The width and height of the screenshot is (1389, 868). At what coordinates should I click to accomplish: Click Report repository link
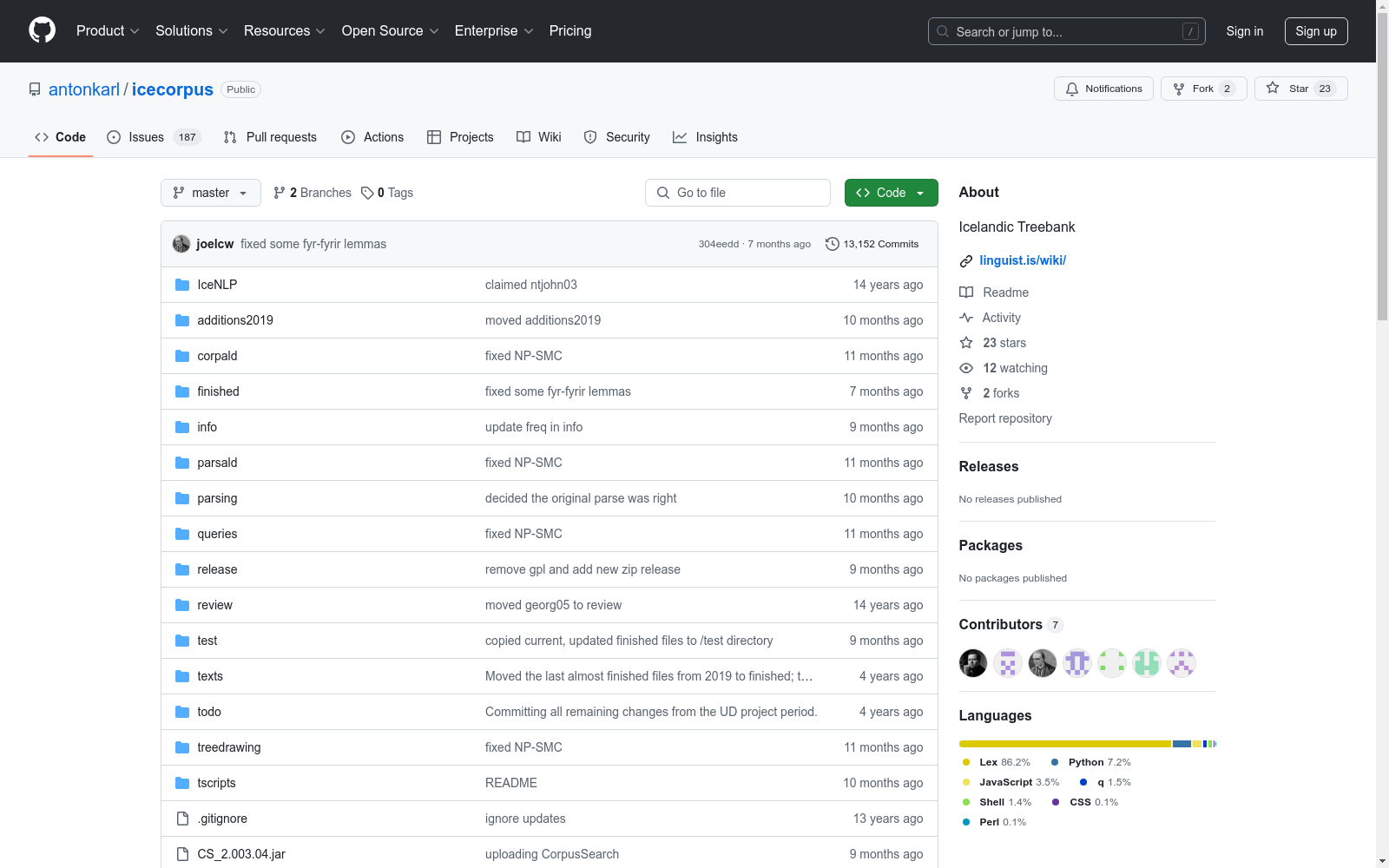click(x=1005, y=418)
